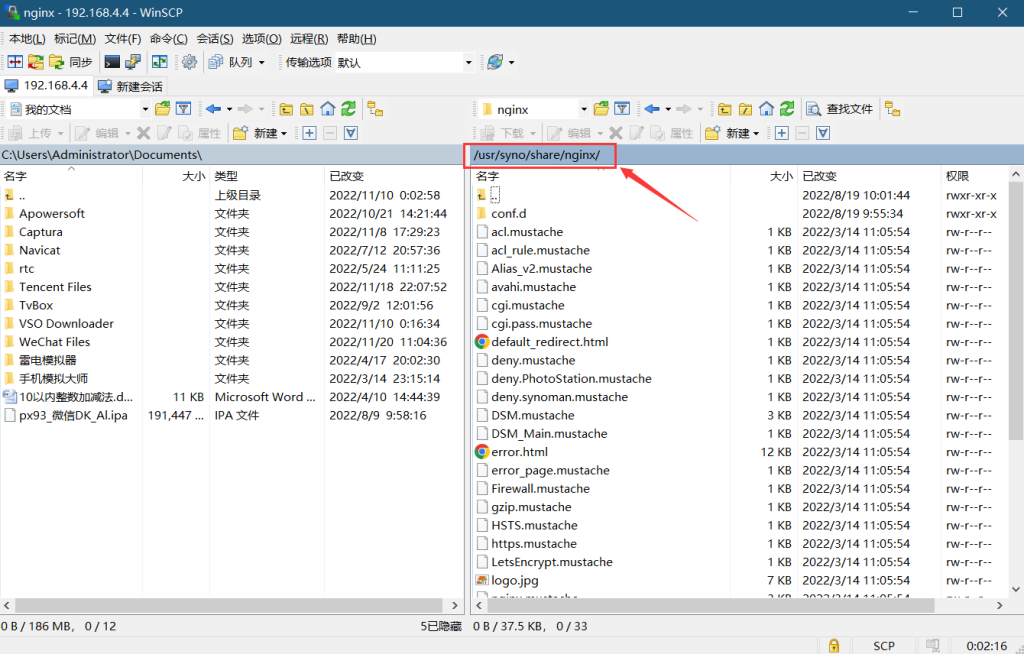Open preferences gear icon
This screenshot has width=1024, height=654.
tap(189, 62)
